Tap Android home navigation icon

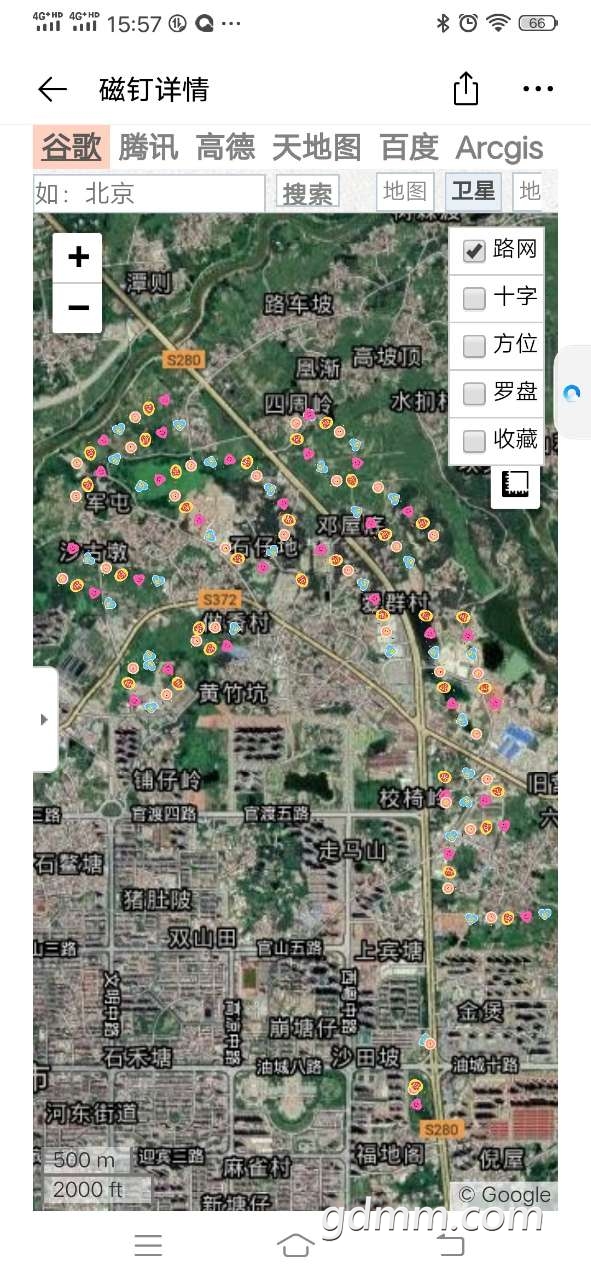pyautogui.click(x=295, y=1245)
